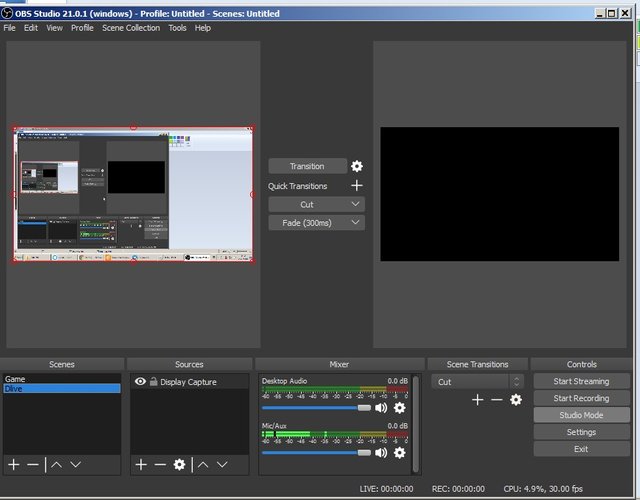The image size is (640, 500).
Task: Click OBS logo in title bar
Action: pyautogui.click(x=7, y=13)
